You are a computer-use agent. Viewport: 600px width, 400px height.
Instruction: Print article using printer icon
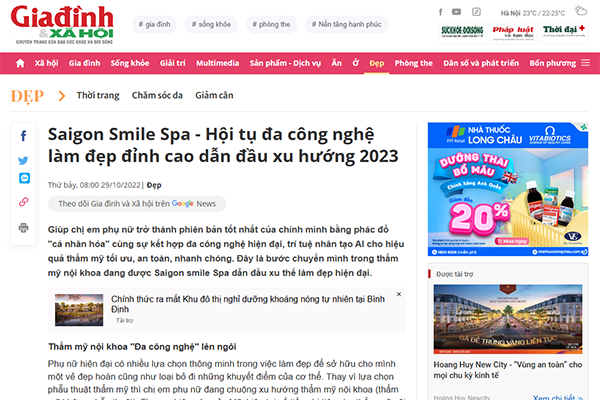click(24, 228)
